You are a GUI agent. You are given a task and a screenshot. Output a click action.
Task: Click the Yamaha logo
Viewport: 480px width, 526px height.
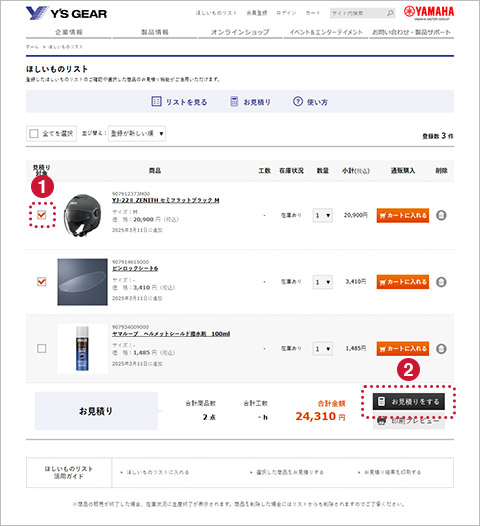pyautogui.click(x=429, y=13)
